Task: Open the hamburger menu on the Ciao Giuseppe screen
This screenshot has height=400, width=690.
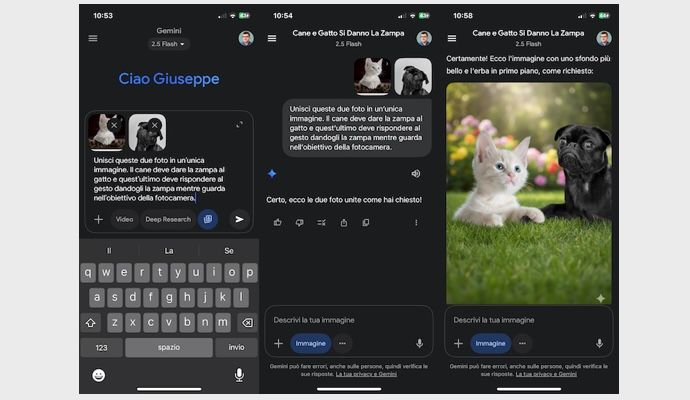Action: (93, 38)
